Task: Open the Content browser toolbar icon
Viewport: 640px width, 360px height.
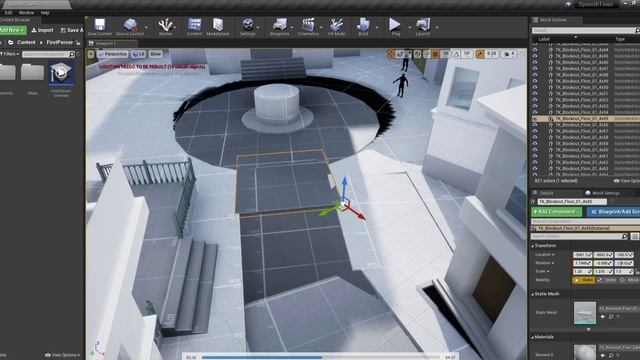Action: pos(194,27)
